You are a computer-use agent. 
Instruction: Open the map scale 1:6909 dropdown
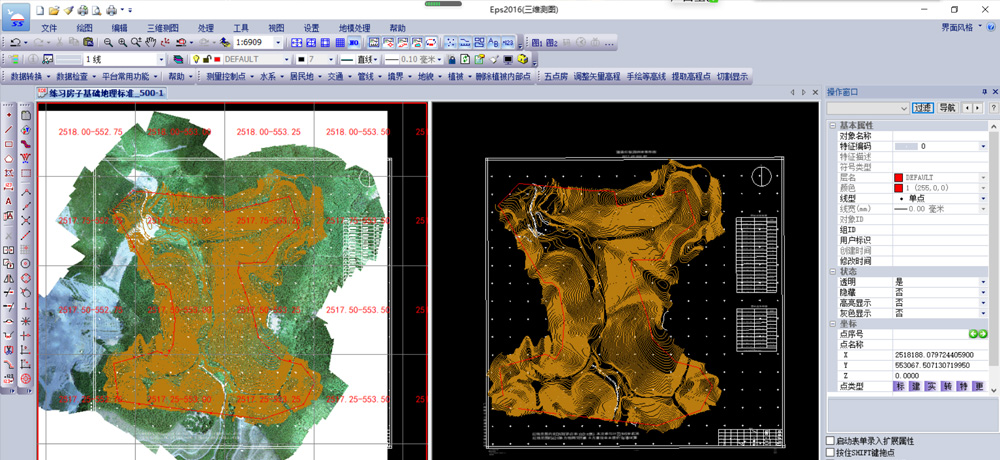coord(278,43)
